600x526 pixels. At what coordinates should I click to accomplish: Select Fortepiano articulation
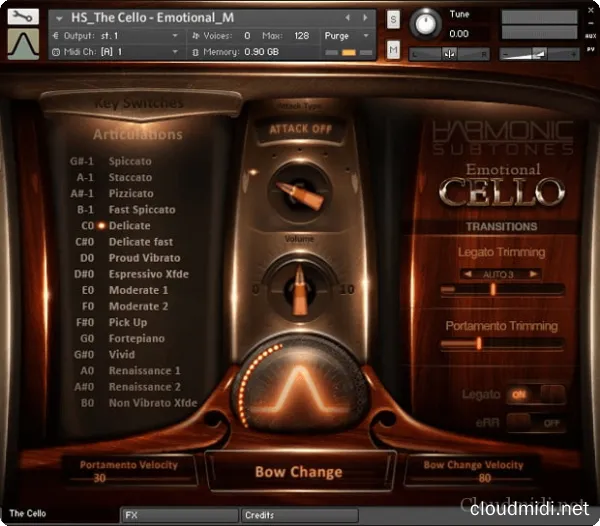click(x=137, y=339)
